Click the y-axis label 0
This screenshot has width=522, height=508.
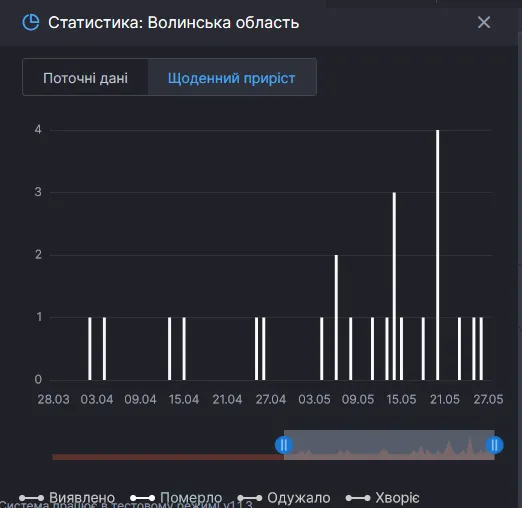click(38, 379)
